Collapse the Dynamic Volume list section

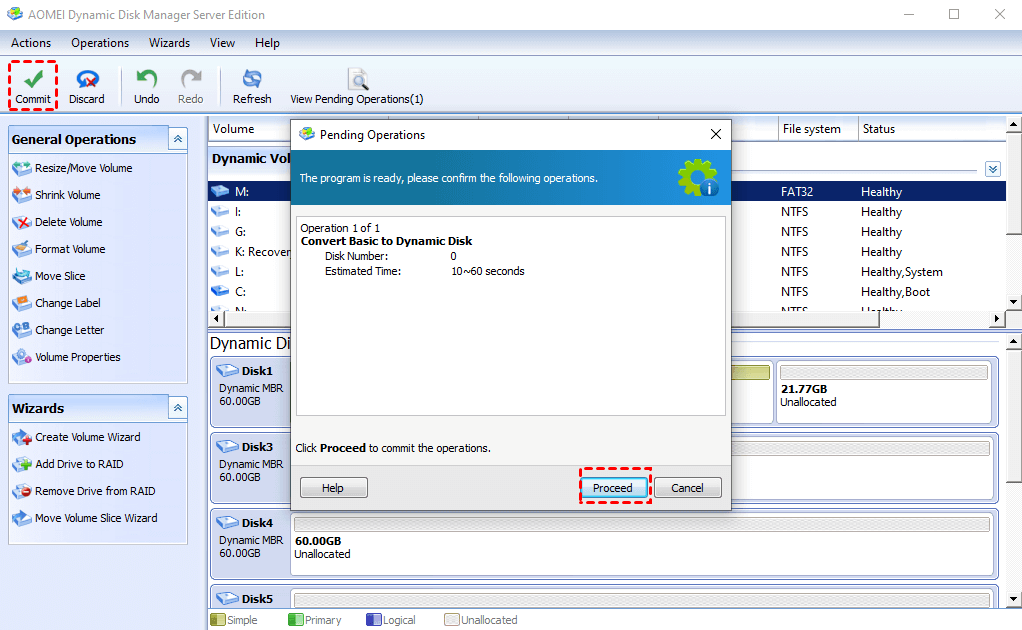(x=993, y=169)
